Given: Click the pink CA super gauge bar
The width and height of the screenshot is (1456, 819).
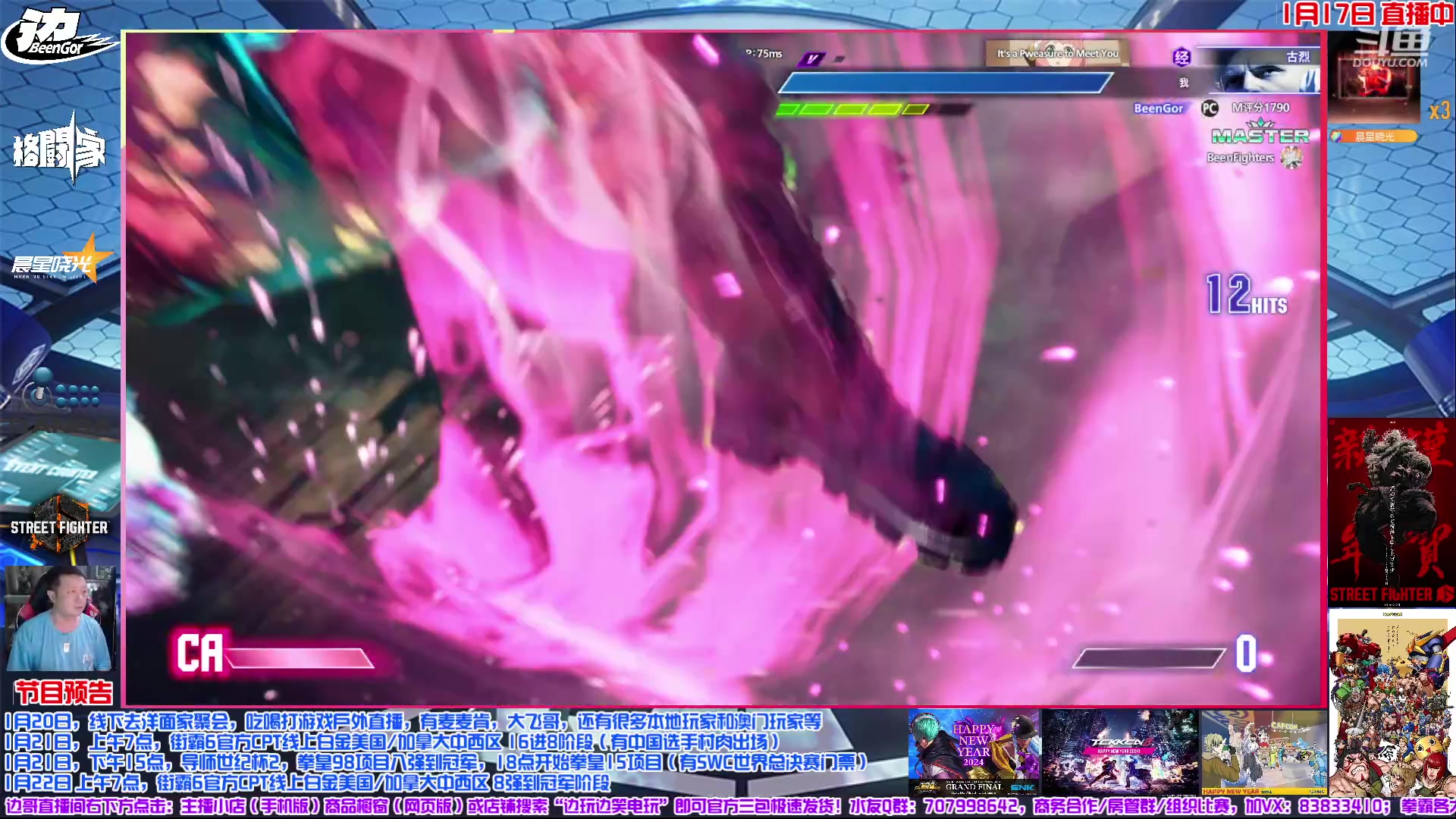Looking at the screenshot, I should click(x=300, y=657).
